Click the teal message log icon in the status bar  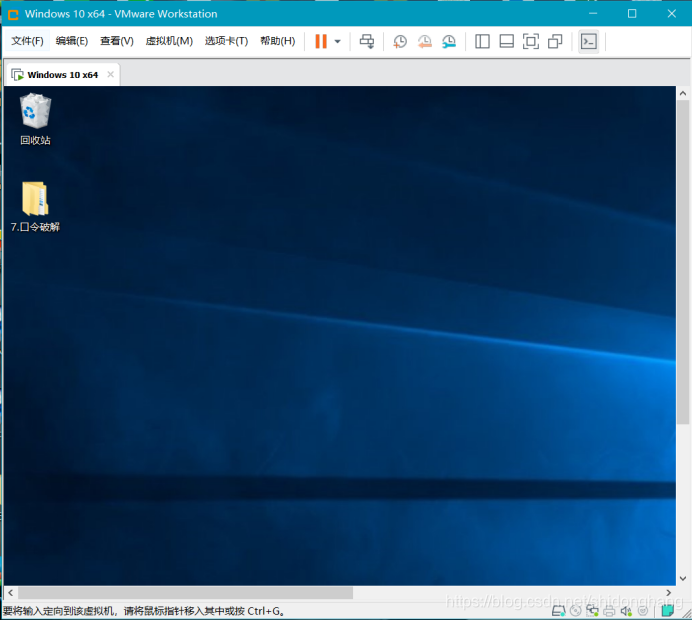click(x=667, y=611)
